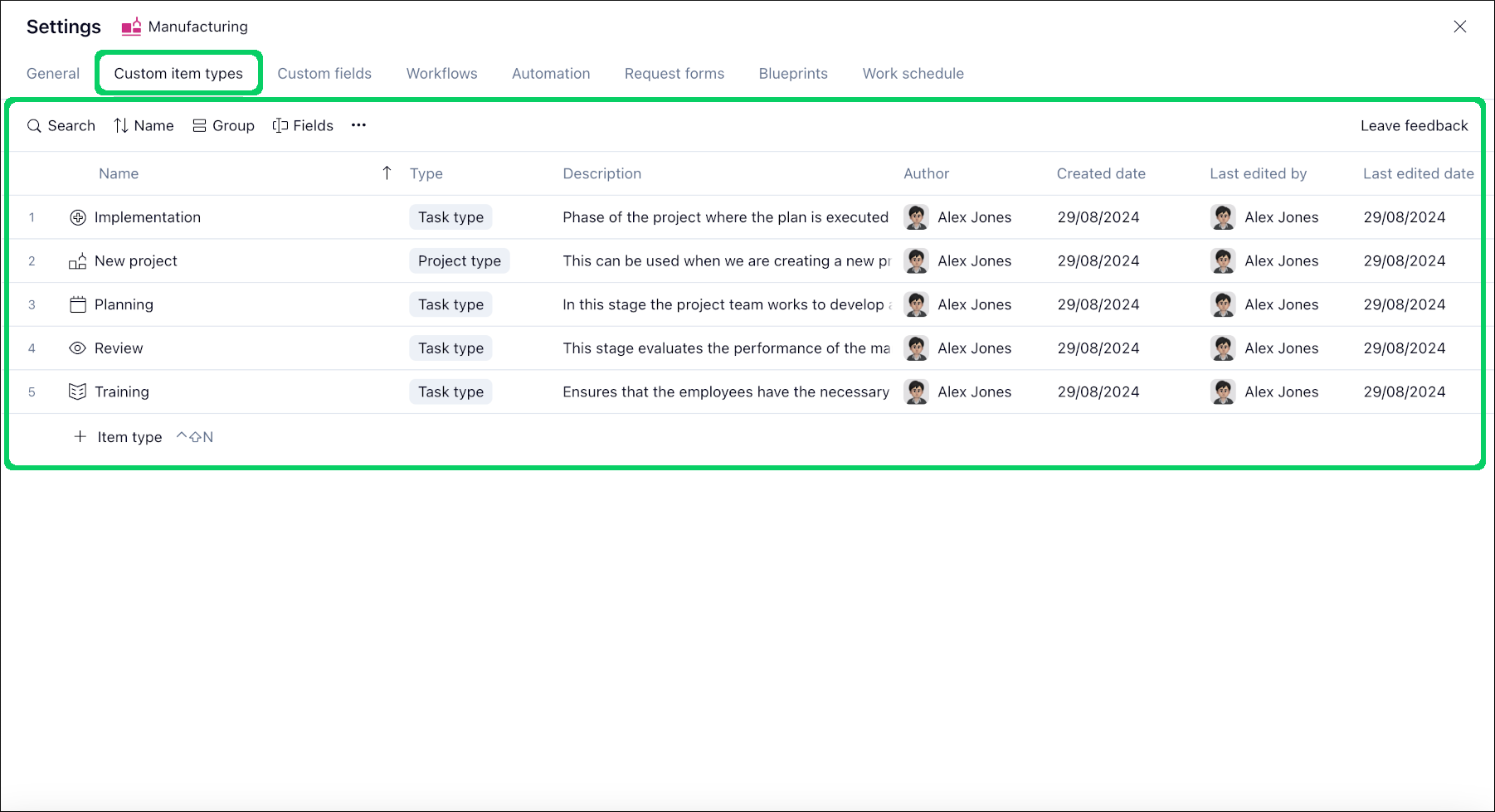Click the Leave feedback link
This screenshot has width=1495, height=812.
(x=1414, y=125)
